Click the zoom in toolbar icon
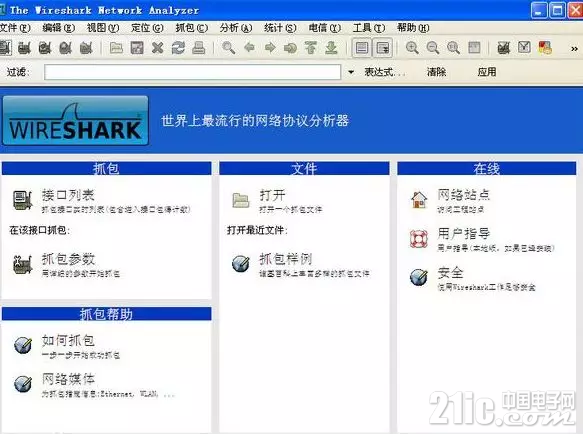The height and width of the screenshot is (434, 583). coord(412,48)
